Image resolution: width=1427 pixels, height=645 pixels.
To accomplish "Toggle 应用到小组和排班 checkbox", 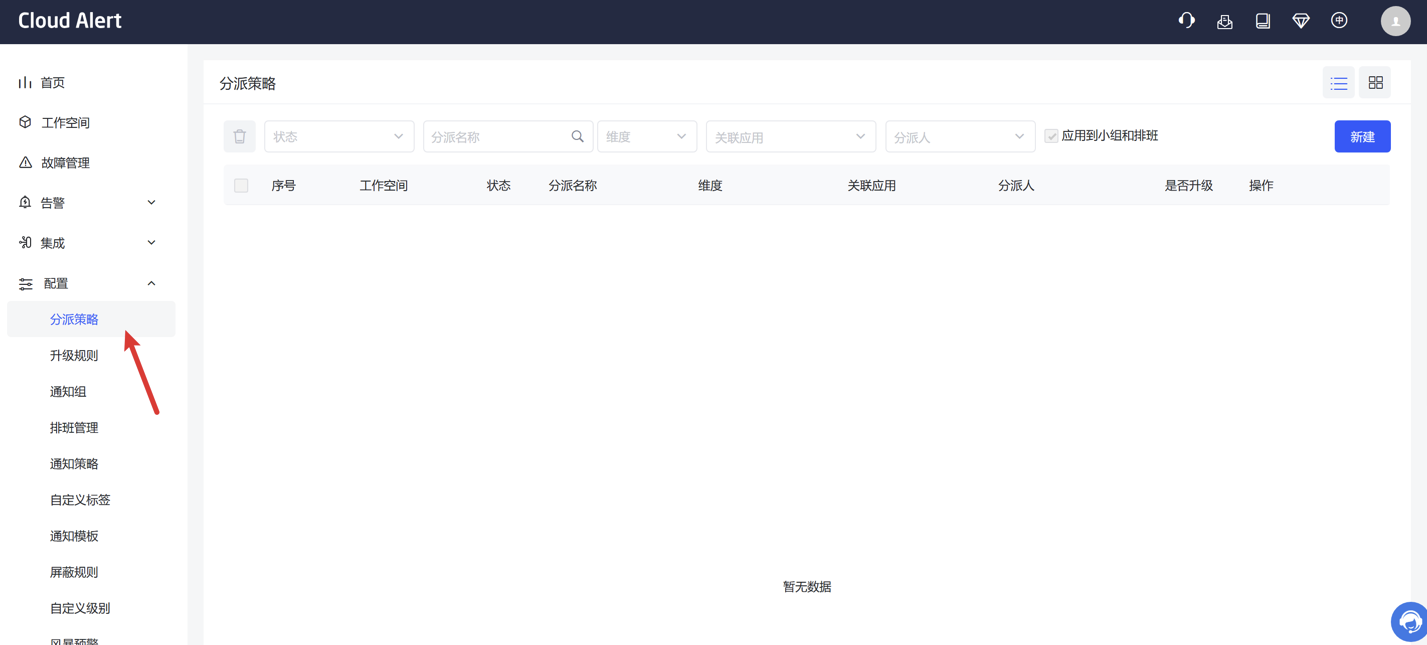I will pyautogui.click(x=1051, y=136).
